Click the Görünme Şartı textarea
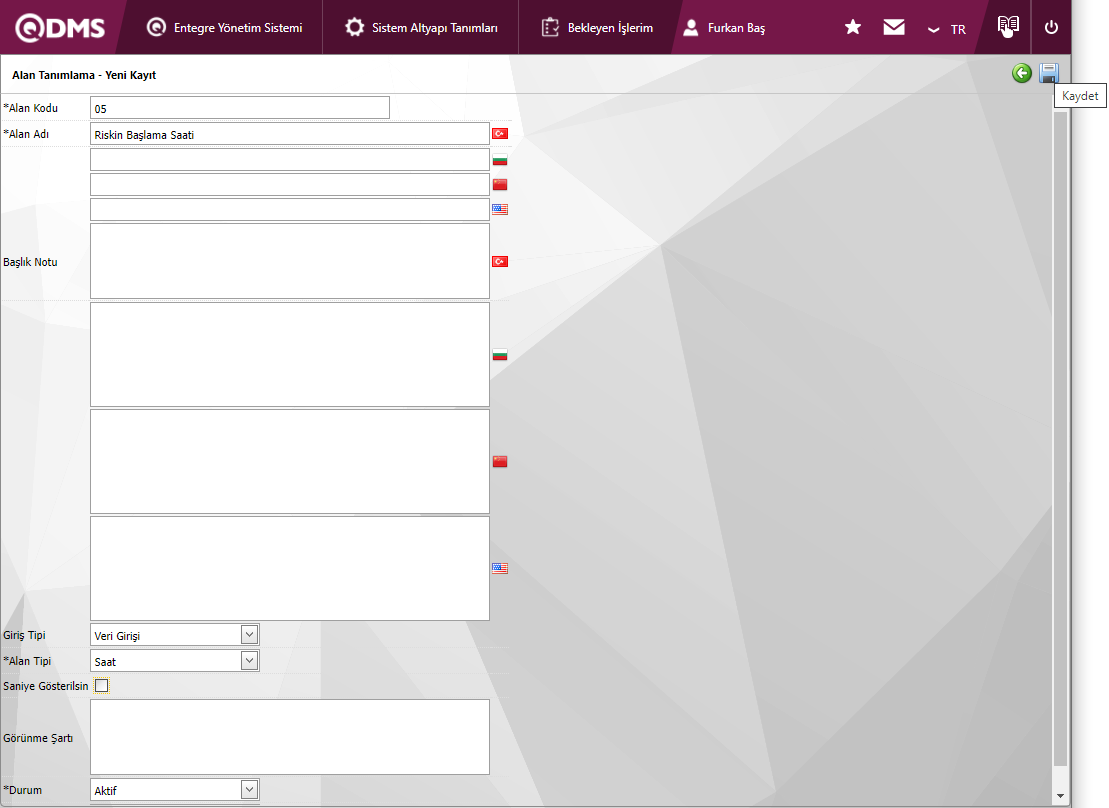Screen dimensions: 1109x808 [x=290, y=737]
